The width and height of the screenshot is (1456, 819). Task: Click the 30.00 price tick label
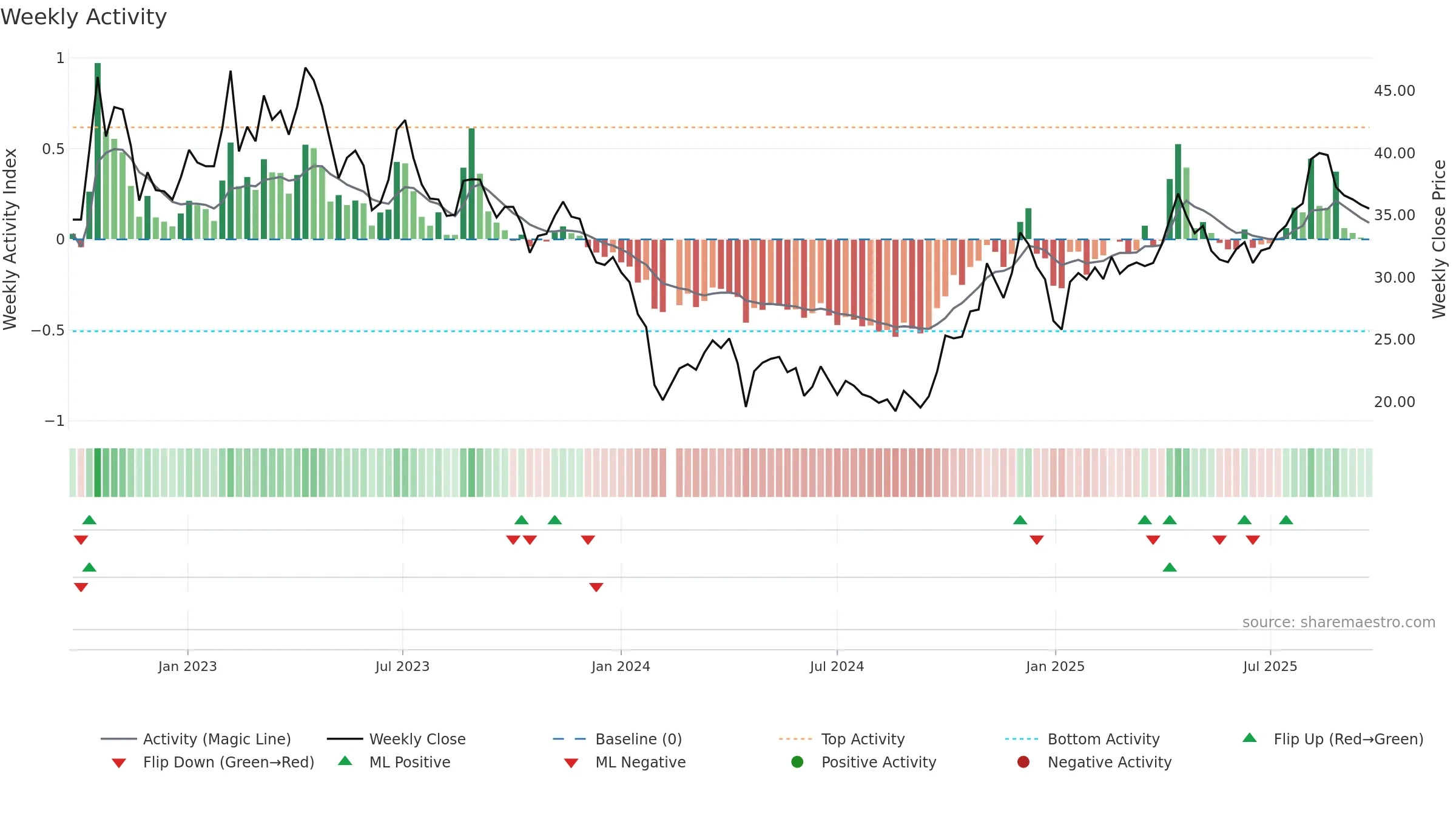(x=1394, y=277)
